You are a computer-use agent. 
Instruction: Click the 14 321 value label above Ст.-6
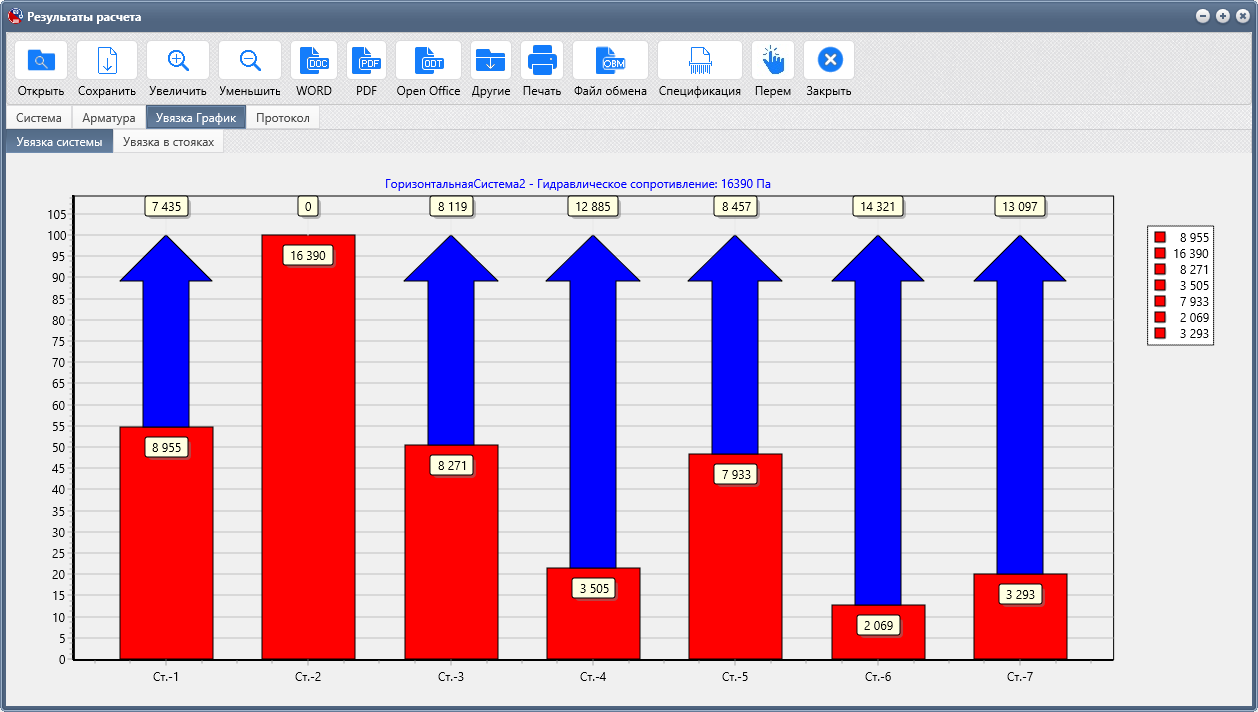878,207
